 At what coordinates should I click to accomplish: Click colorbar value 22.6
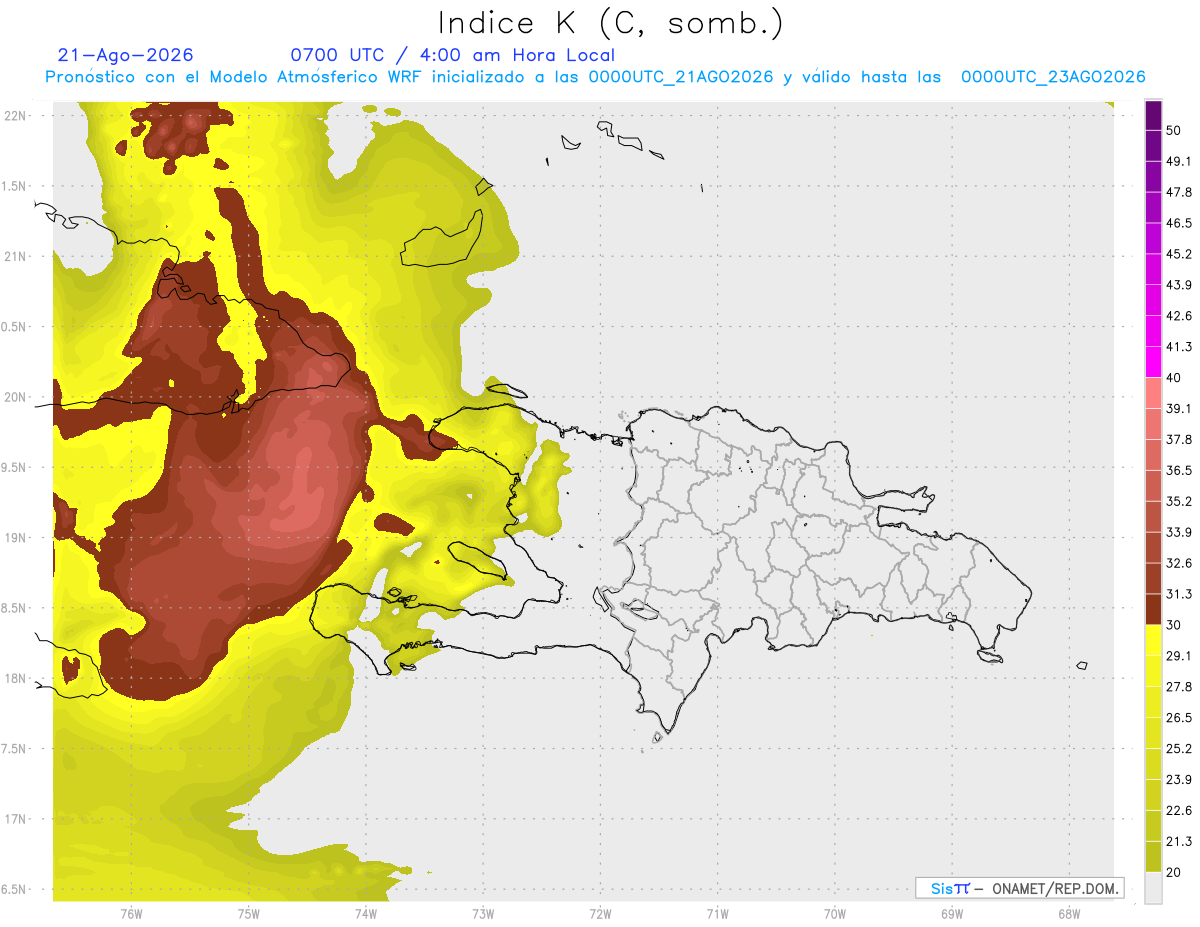click(1179, 810)
